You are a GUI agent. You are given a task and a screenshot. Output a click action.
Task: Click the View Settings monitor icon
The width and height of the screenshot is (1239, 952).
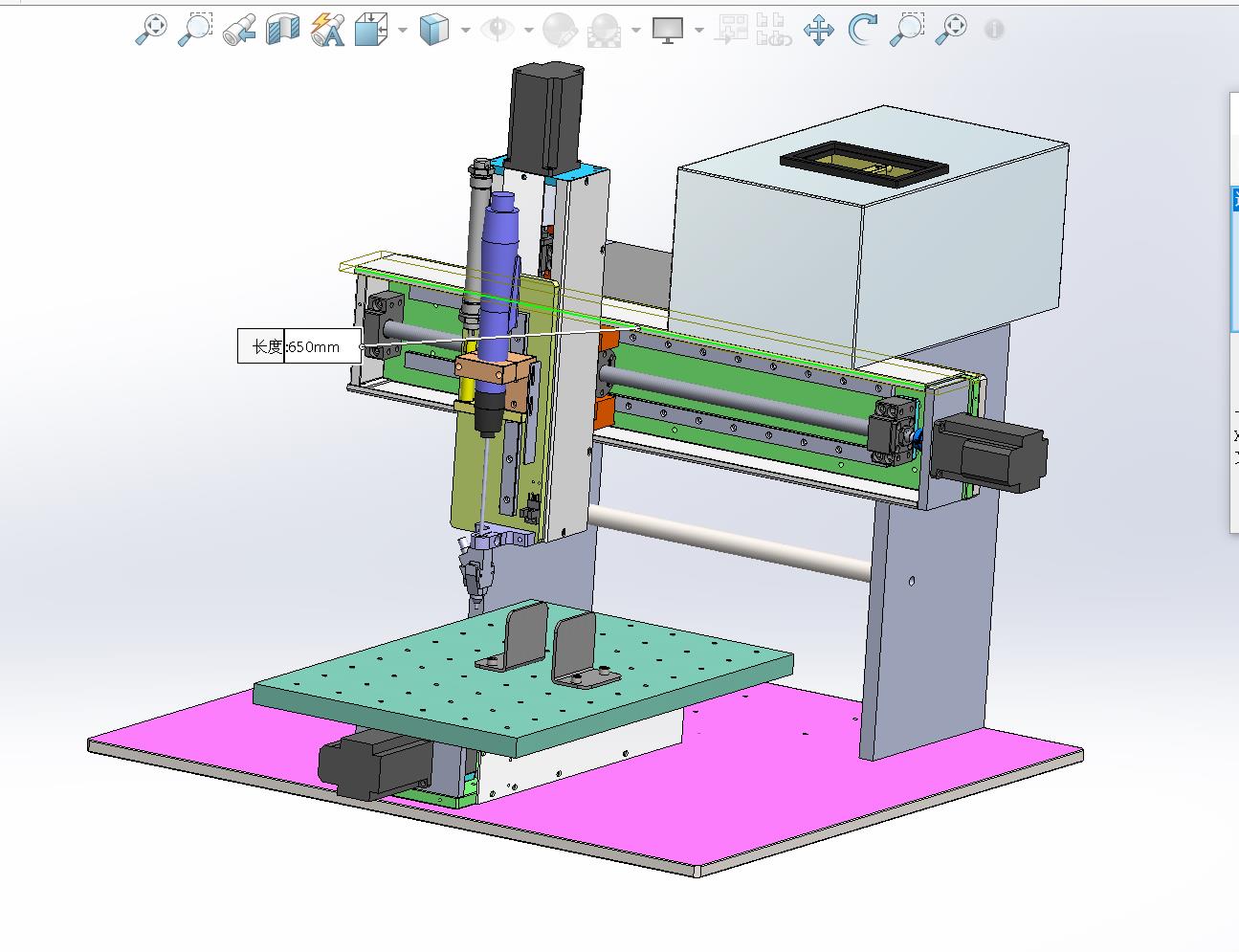[x=668, y=31]
